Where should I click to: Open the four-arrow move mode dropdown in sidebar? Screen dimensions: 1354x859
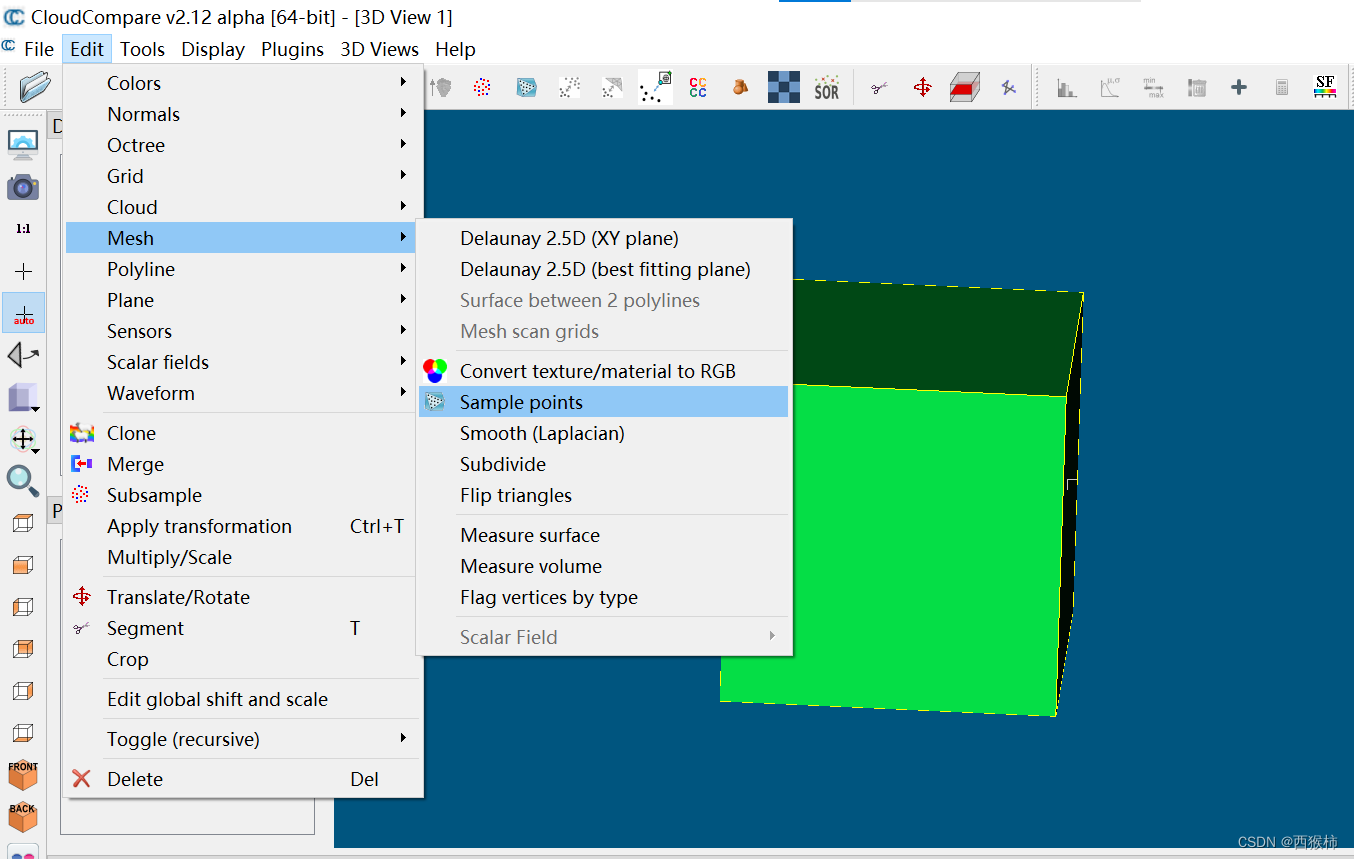point(23,440)
